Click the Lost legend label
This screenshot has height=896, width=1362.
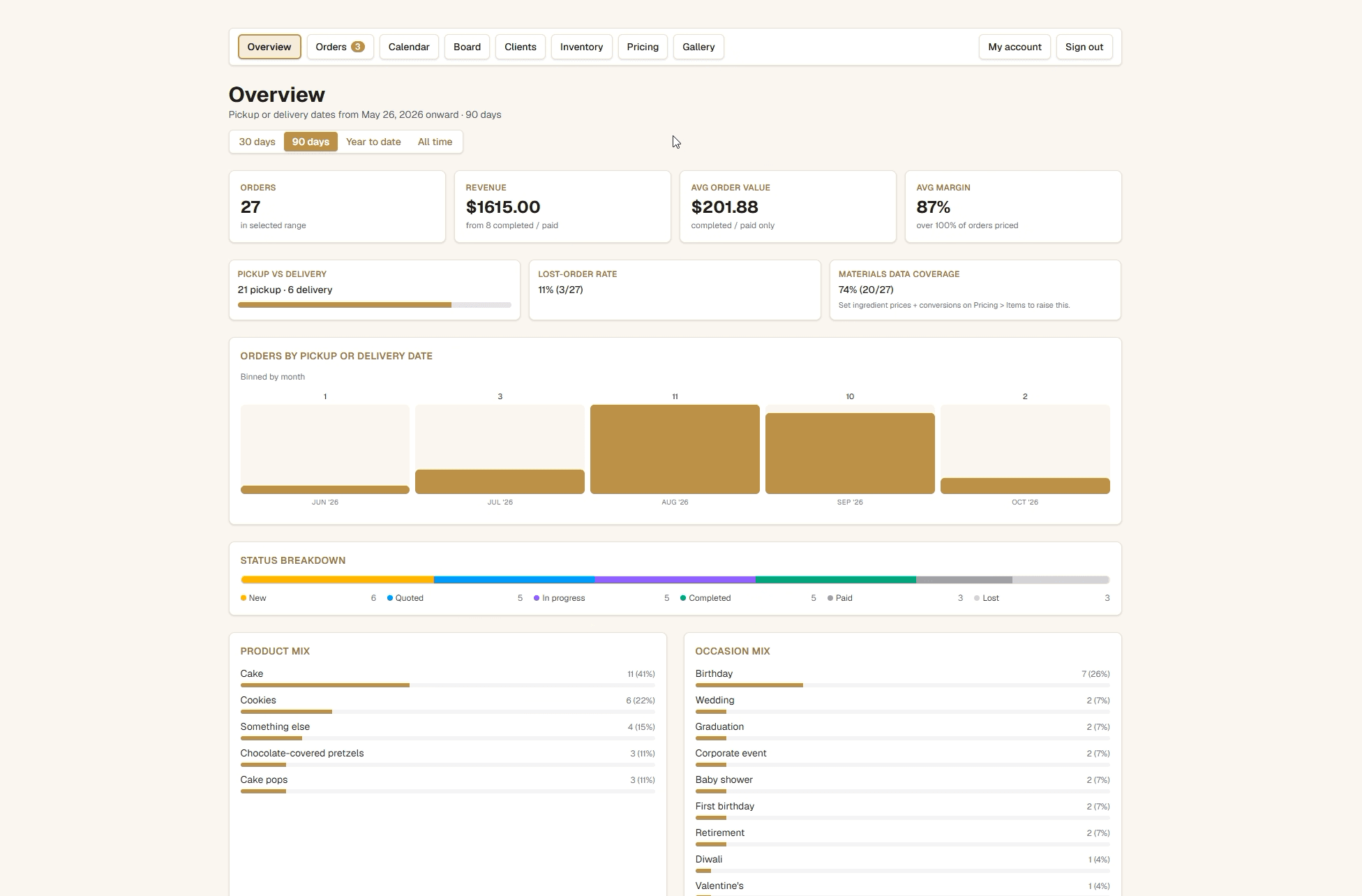(x=991, y=598)
